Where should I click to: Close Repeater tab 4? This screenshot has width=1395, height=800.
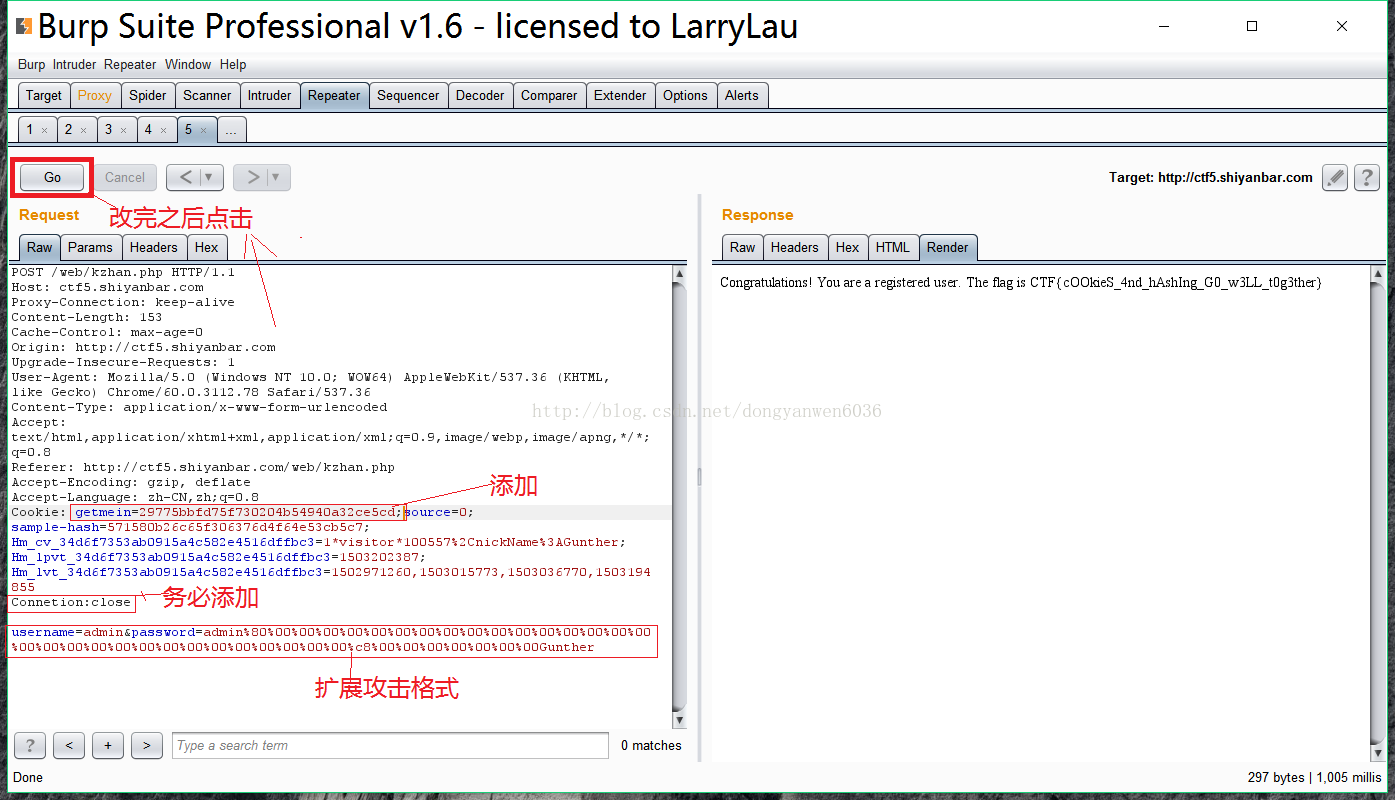pyautogui.click(x=163, y=130)
